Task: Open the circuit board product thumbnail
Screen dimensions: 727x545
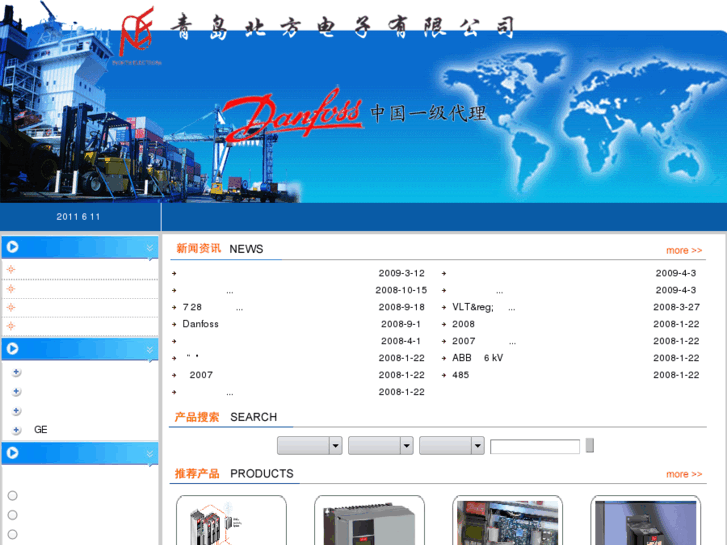Action: [x=507, y=520]
